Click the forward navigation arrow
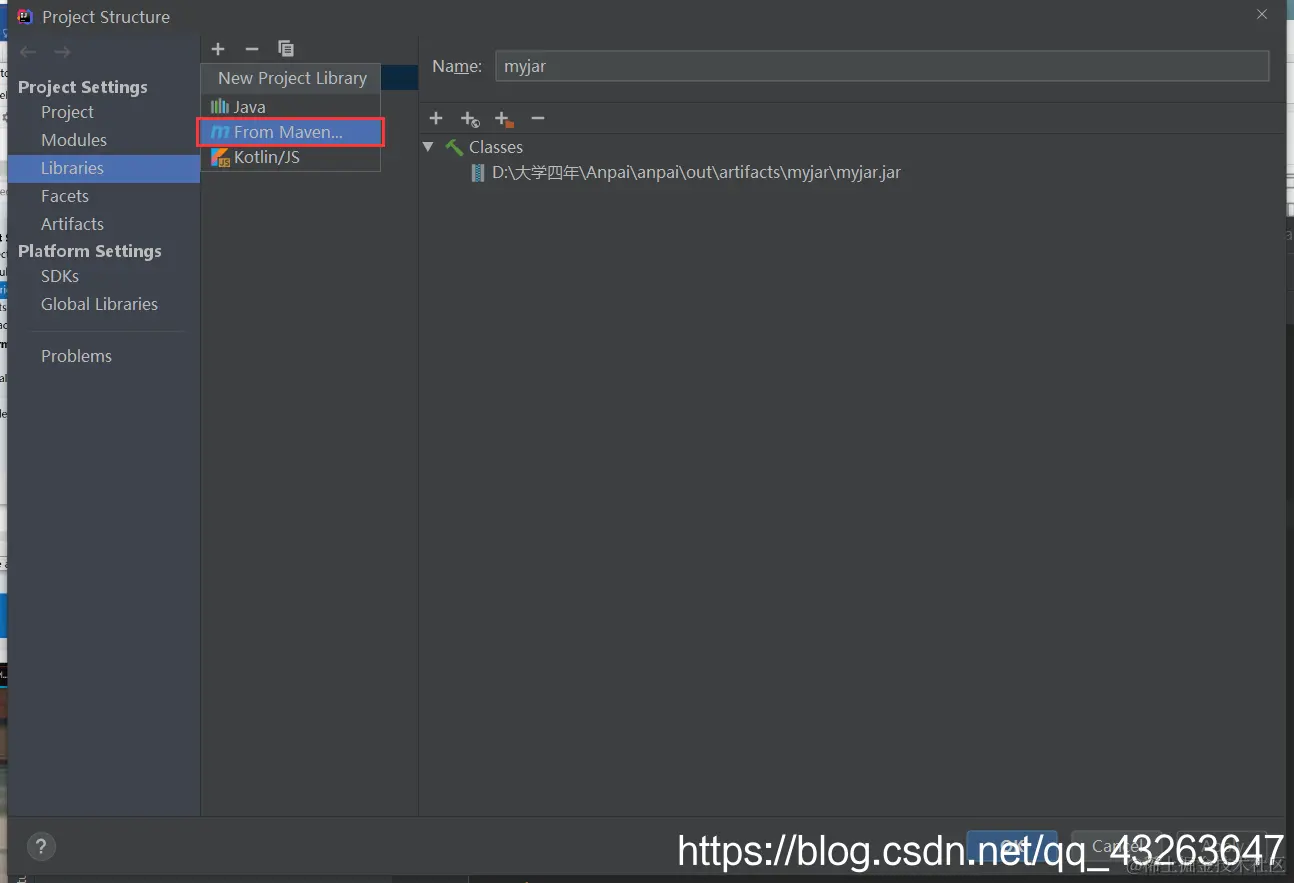The image size is (1294, 883). (x=62, y=52)
